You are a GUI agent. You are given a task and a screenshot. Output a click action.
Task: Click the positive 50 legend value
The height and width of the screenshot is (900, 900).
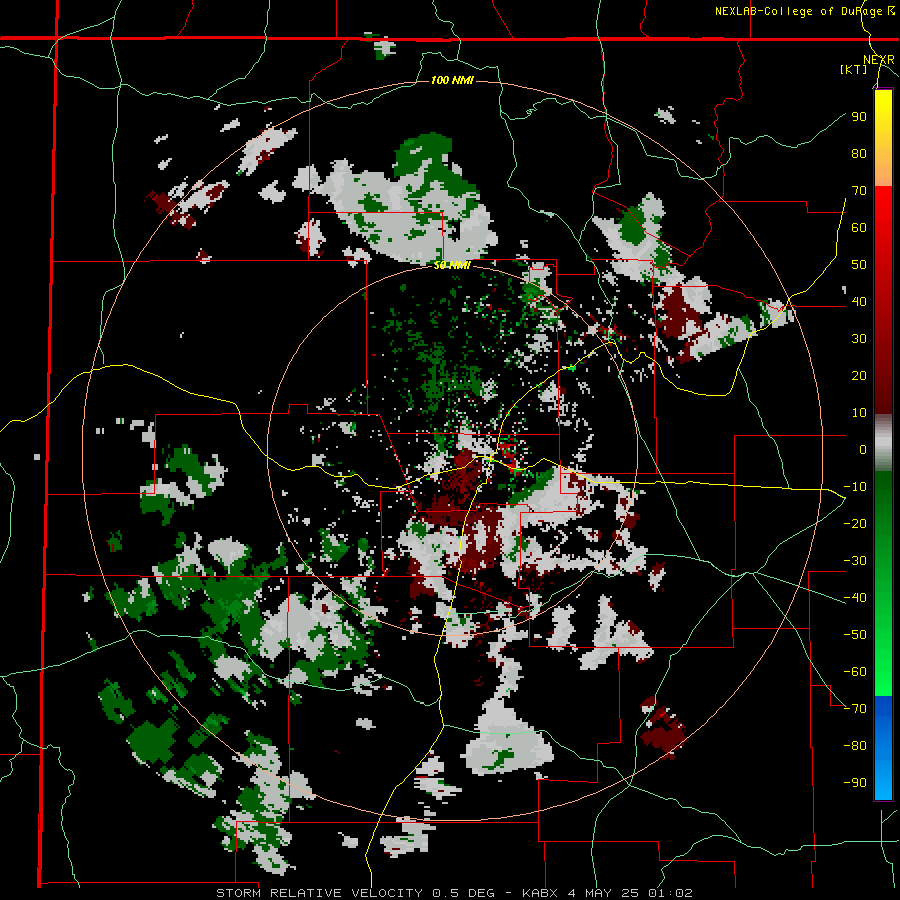click(859, 265)
